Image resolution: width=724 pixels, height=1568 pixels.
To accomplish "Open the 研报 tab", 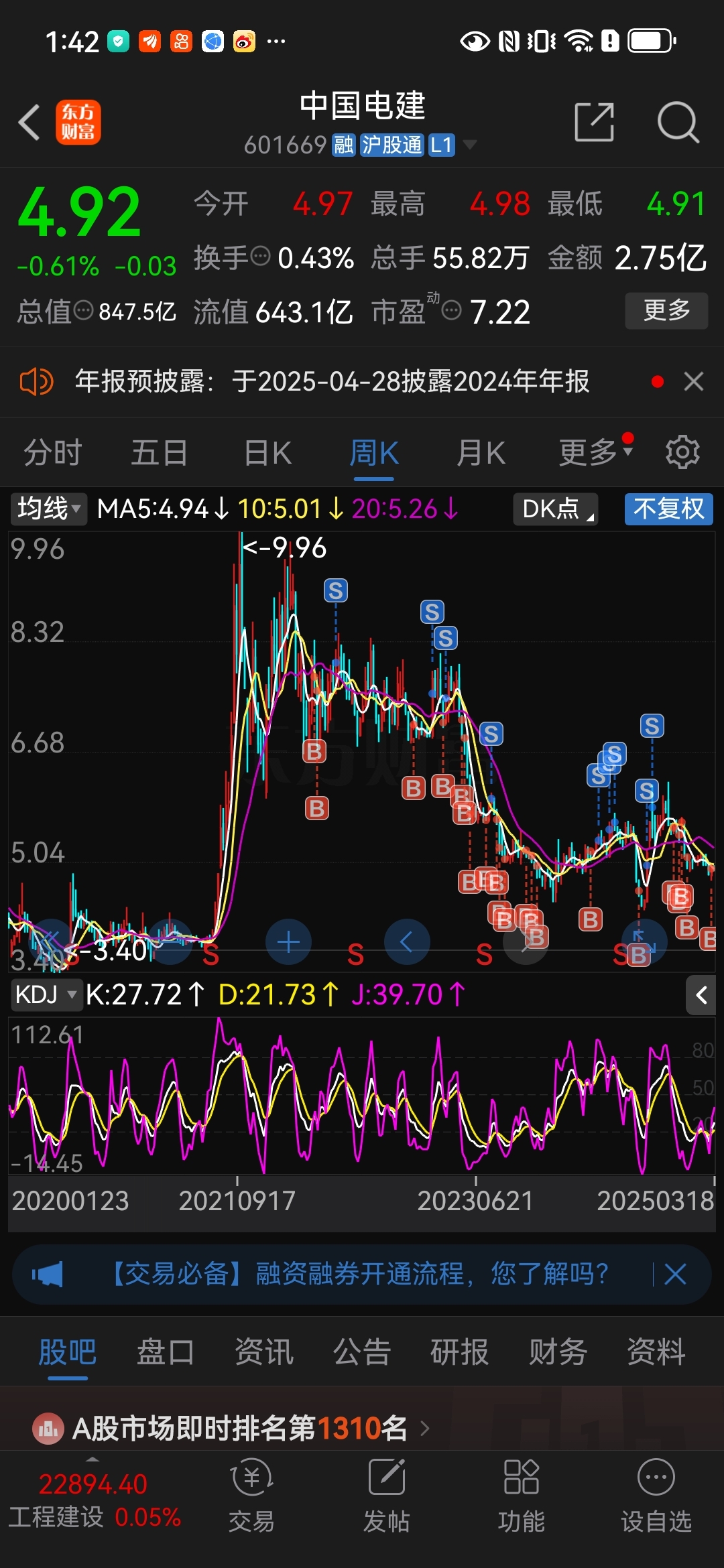I will 460,1352.
